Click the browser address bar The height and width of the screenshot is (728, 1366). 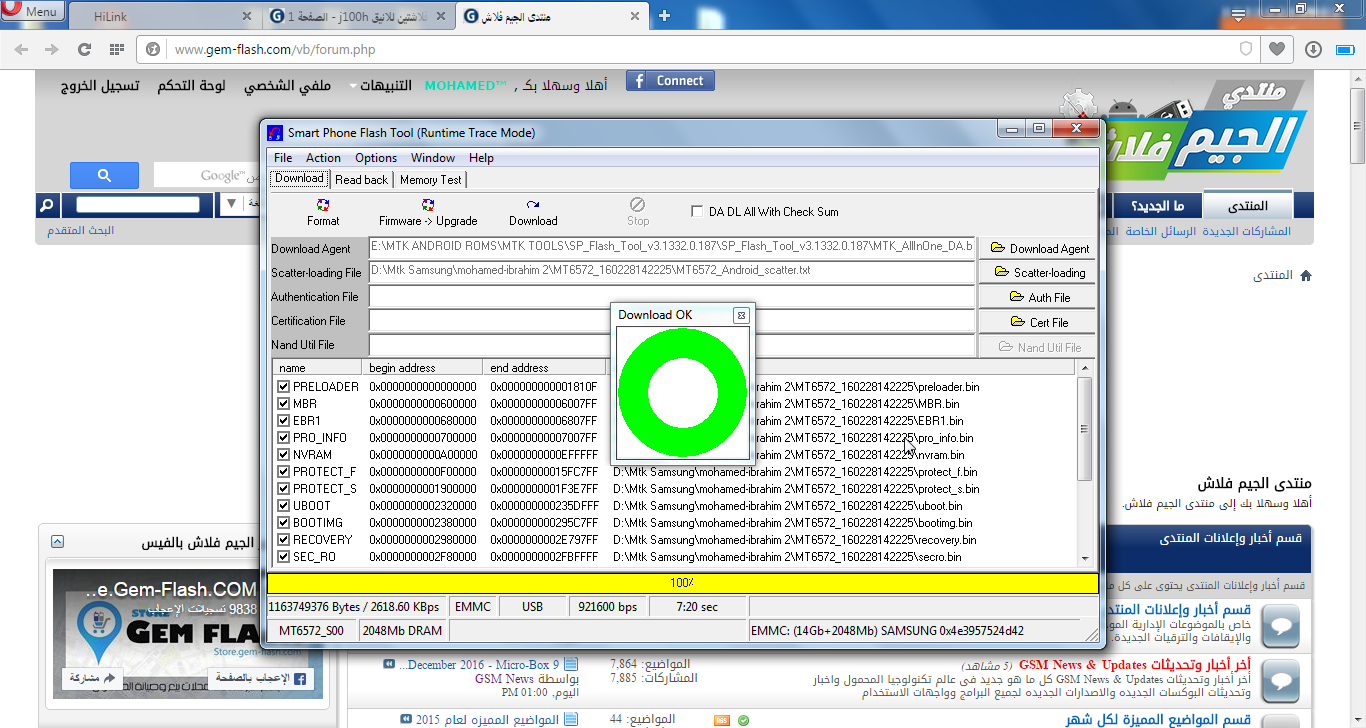(695, 49)
